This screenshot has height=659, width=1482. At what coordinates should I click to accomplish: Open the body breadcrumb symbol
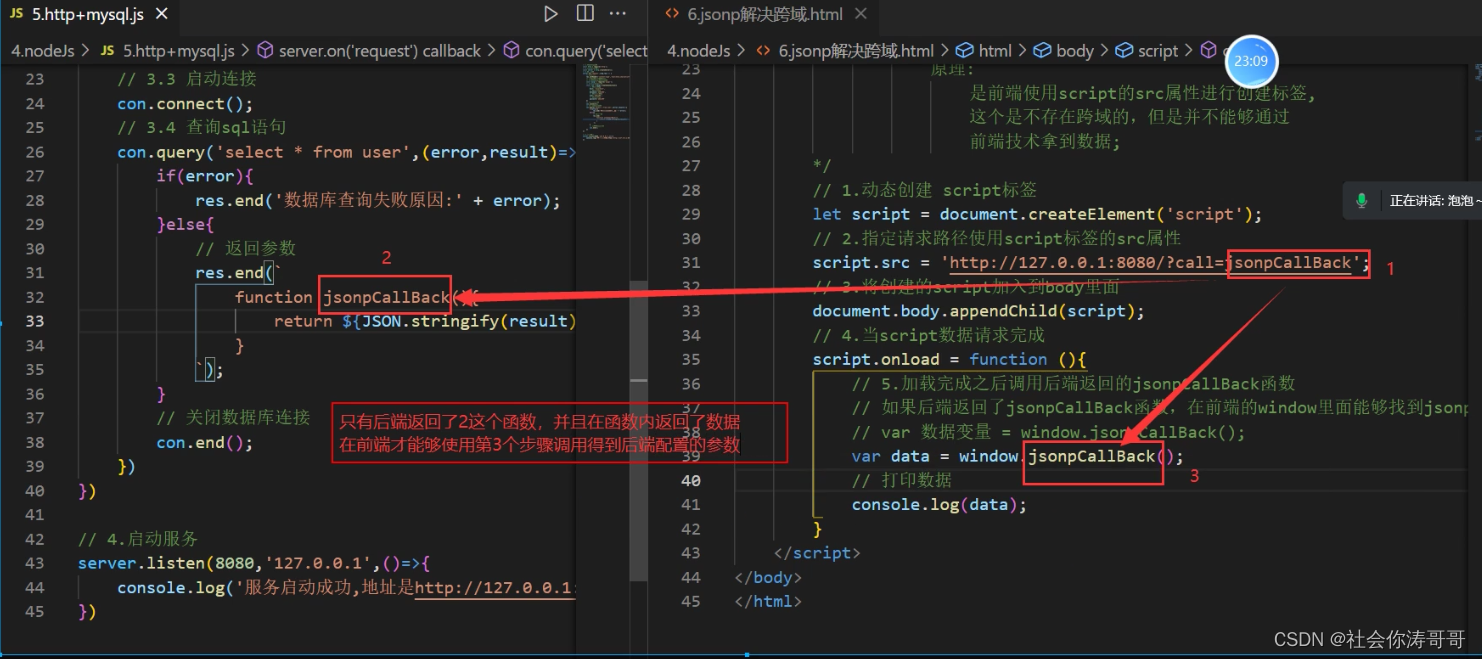[x=1063, y=50]
